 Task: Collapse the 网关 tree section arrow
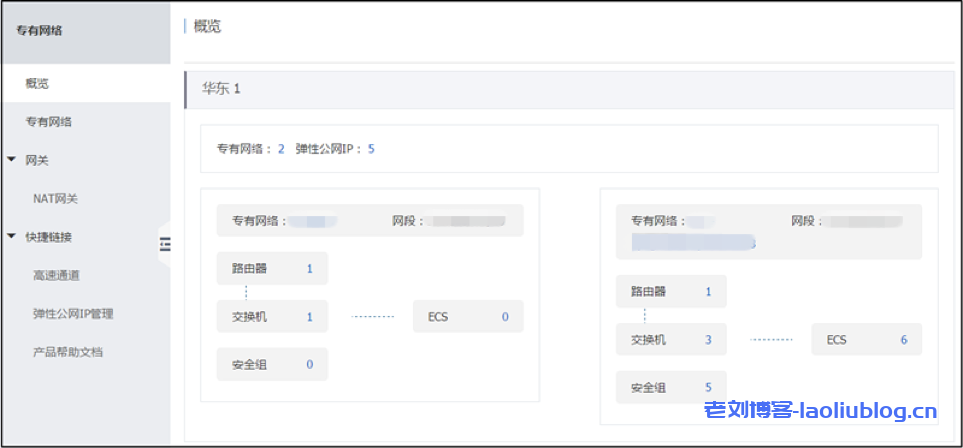coord(11,159)
